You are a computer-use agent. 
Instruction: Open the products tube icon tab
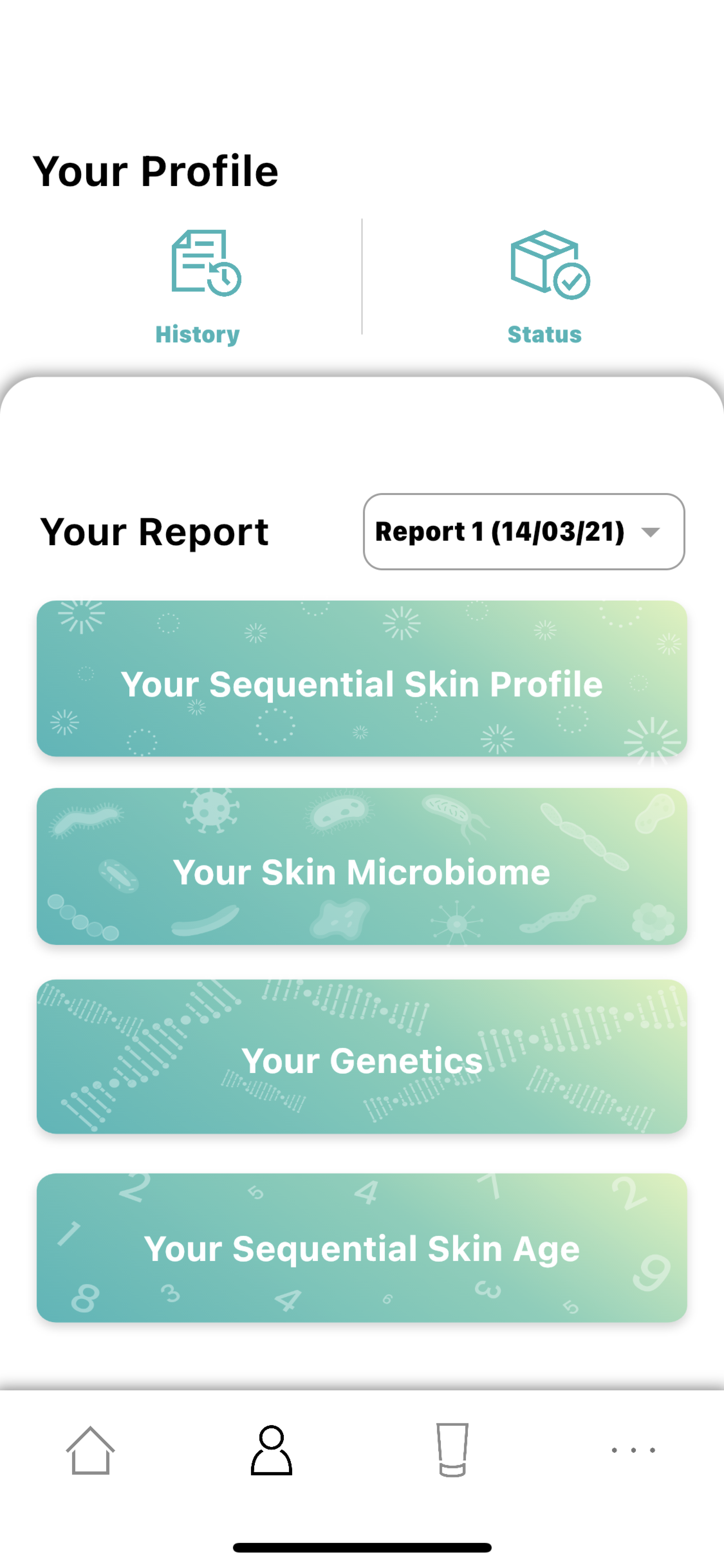(x=452, y=1450)
